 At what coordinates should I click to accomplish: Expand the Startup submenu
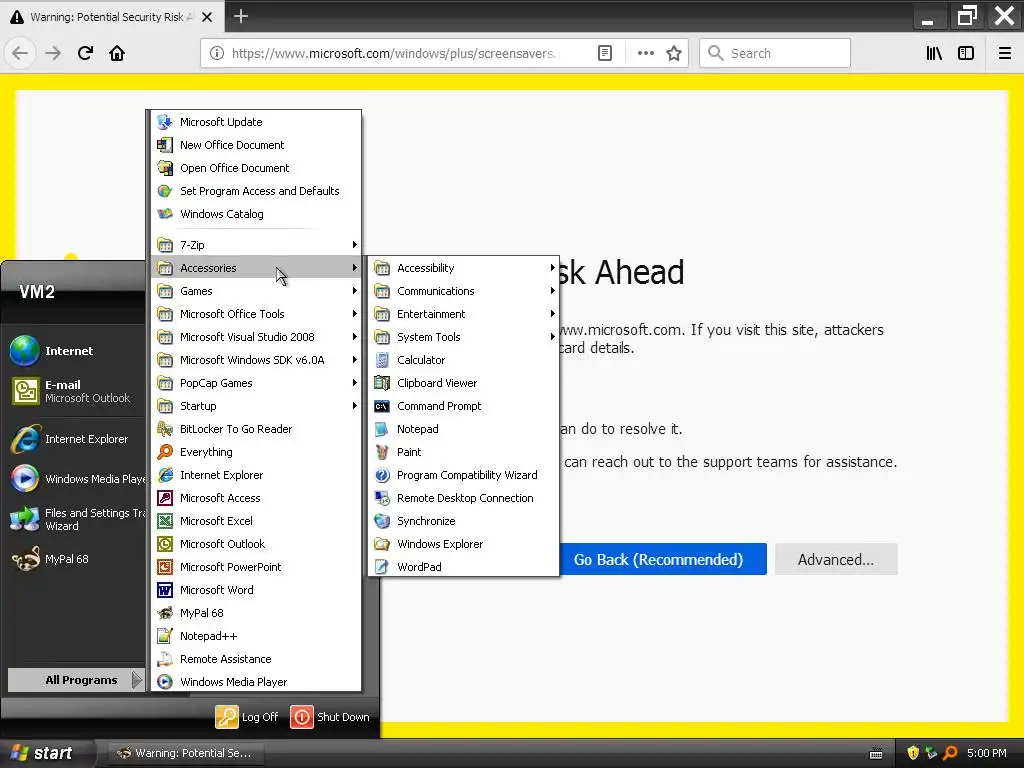pos(256,406)
